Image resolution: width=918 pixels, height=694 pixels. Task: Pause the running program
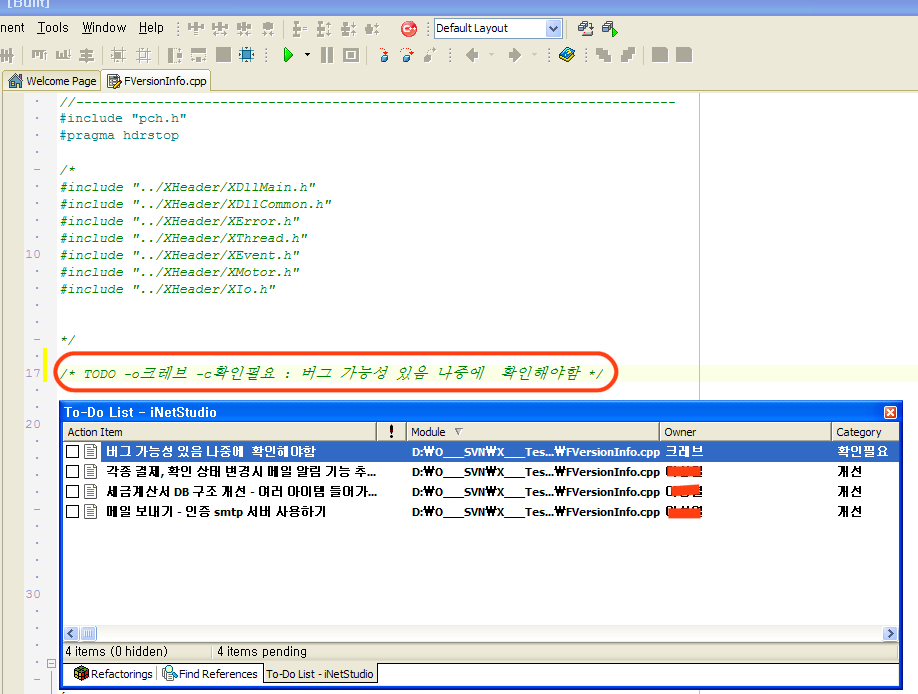327,55
